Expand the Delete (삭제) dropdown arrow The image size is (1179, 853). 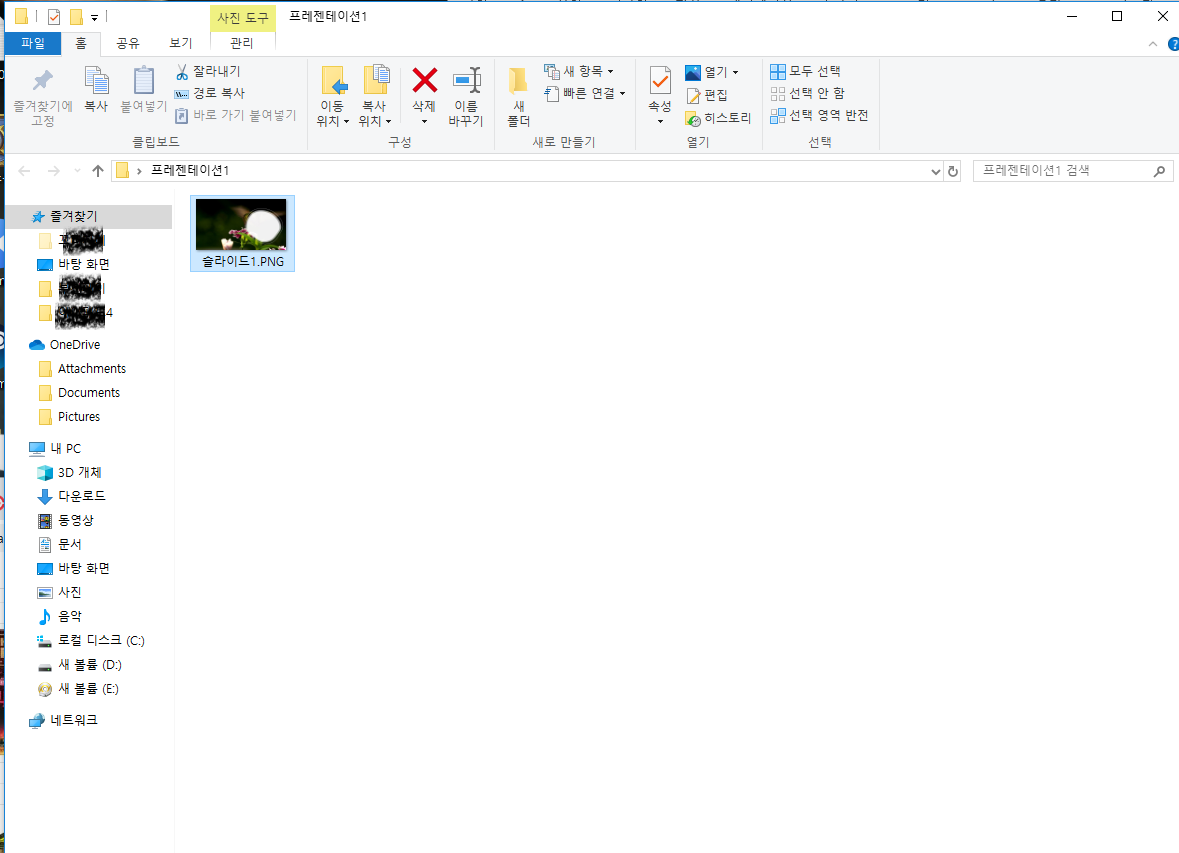[424, 121]
